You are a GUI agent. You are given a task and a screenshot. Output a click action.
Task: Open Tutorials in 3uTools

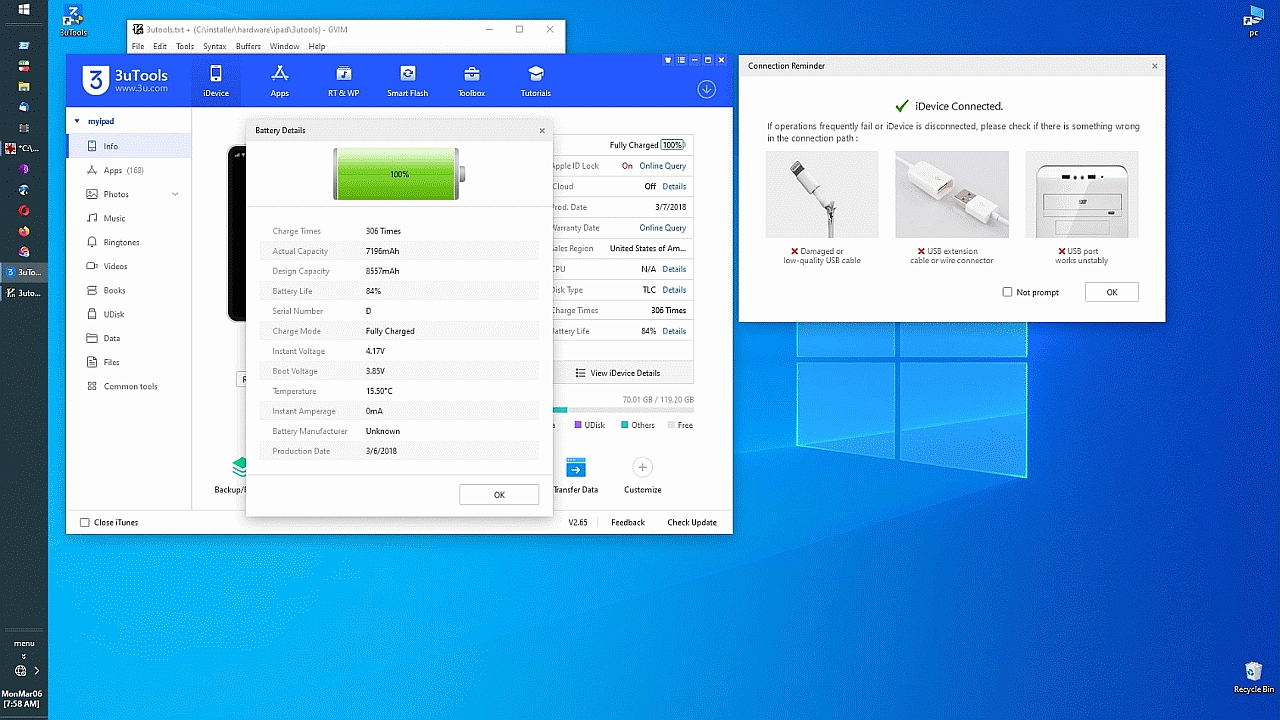(x=536, y=81)
